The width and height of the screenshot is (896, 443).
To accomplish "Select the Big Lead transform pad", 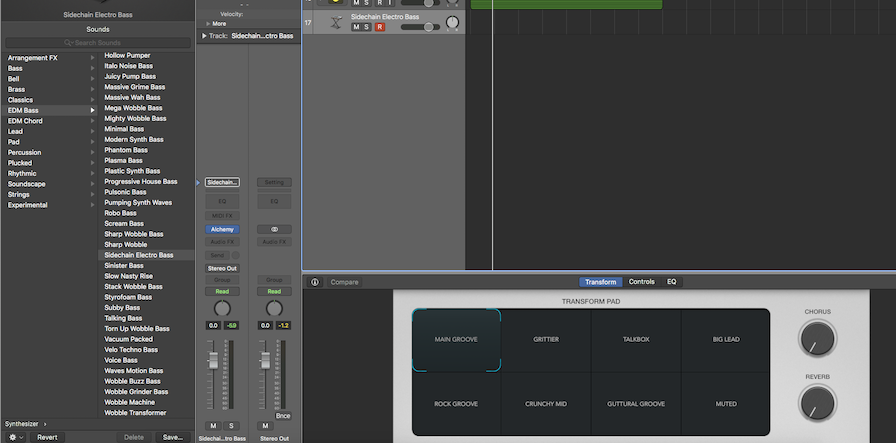I will click(726, 340).
